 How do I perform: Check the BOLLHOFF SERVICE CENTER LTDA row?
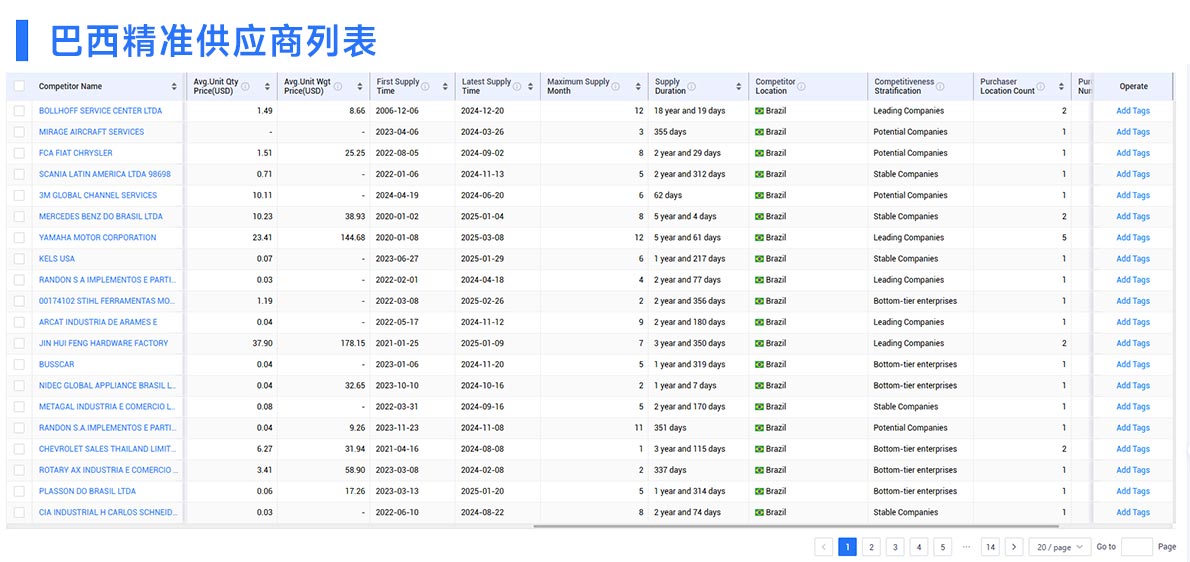click(19, 111)
